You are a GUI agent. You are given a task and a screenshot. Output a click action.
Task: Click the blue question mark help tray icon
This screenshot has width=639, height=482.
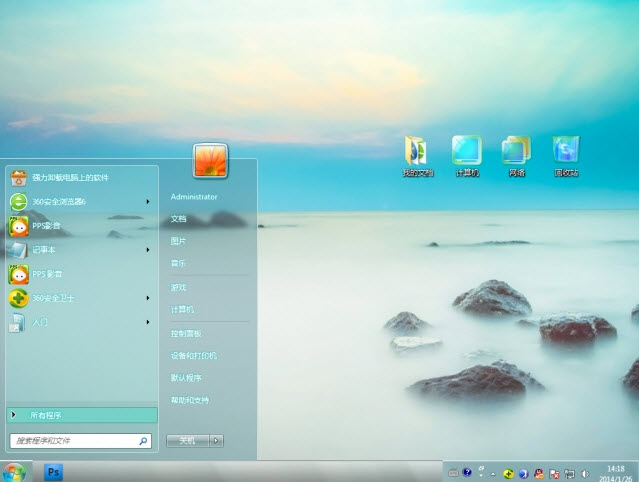pyautogui.click(x=467, y=473)
